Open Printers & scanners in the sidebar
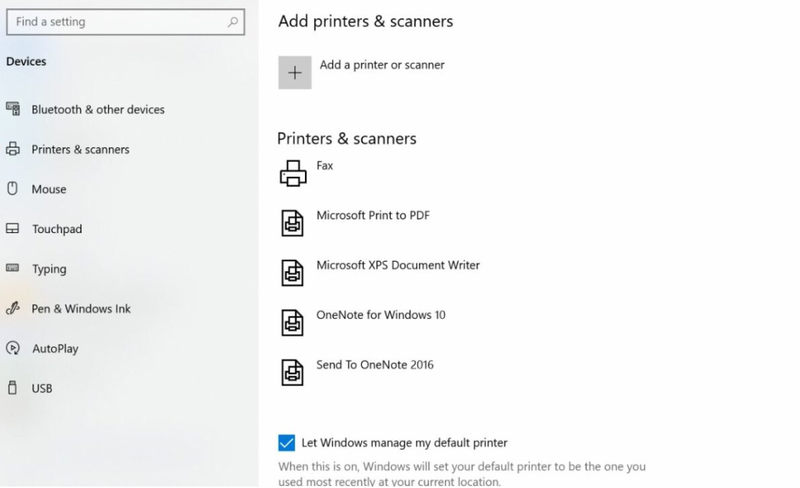800x488 pixels. pyautogui.click(x=80, y=150)
